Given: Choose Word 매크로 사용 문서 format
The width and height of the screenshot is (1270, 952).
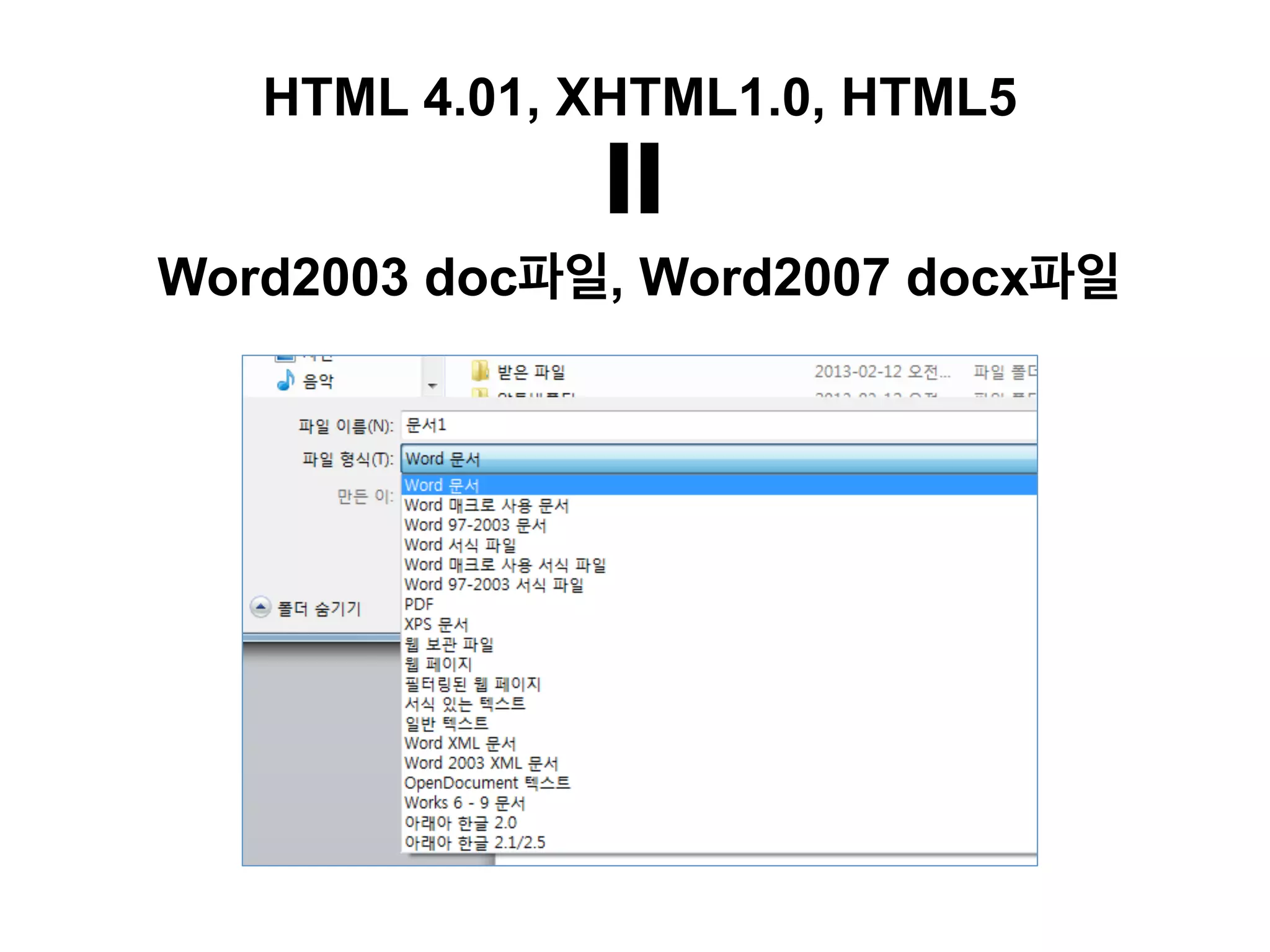Looking at the screenshot, I should point(719,505).
